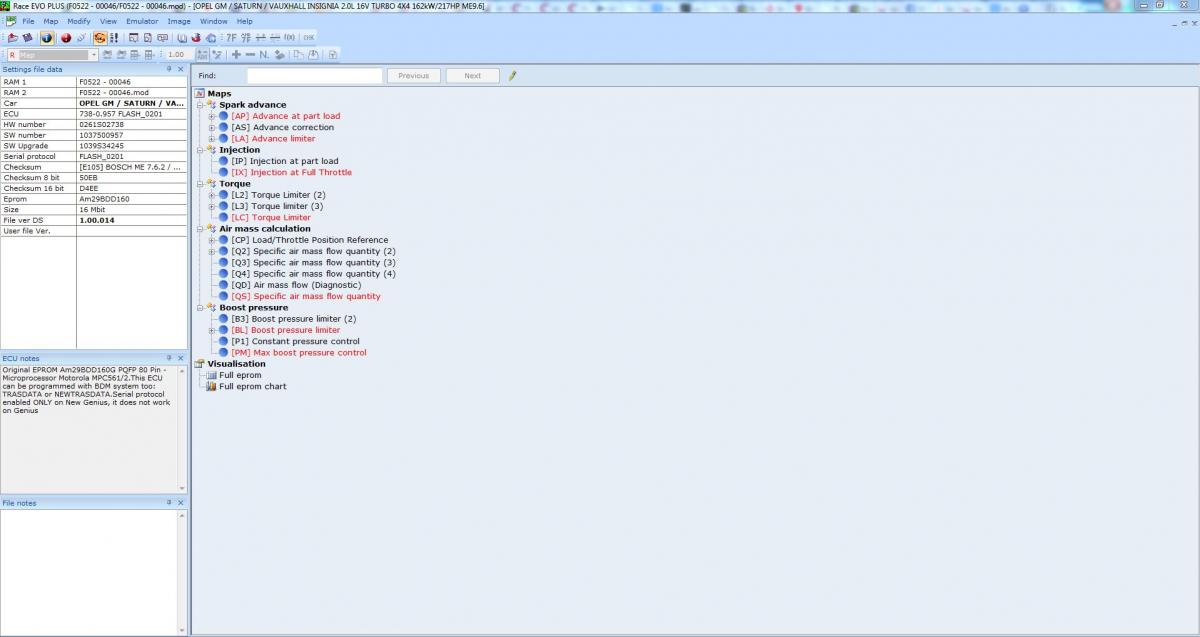Click the double exclamation mark icon
Screen dimensions: 1200x637
coord(114,38)
